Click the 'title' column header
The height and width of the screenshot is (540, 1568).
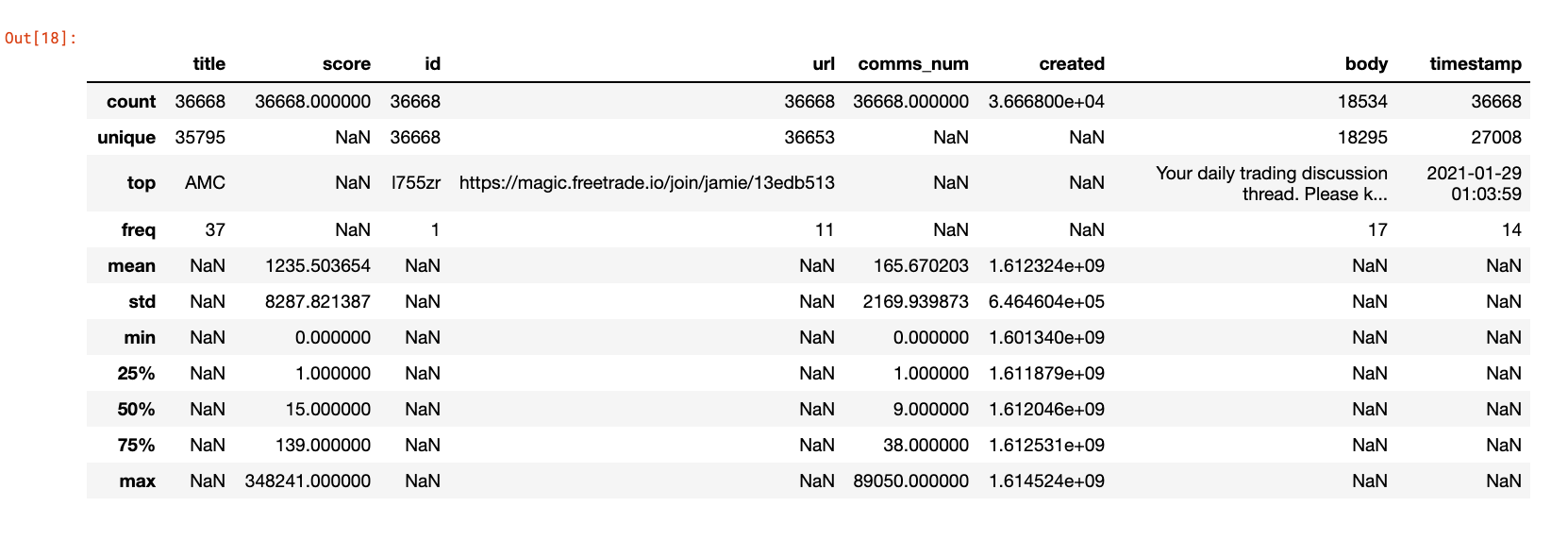click(x=209, y=64)
